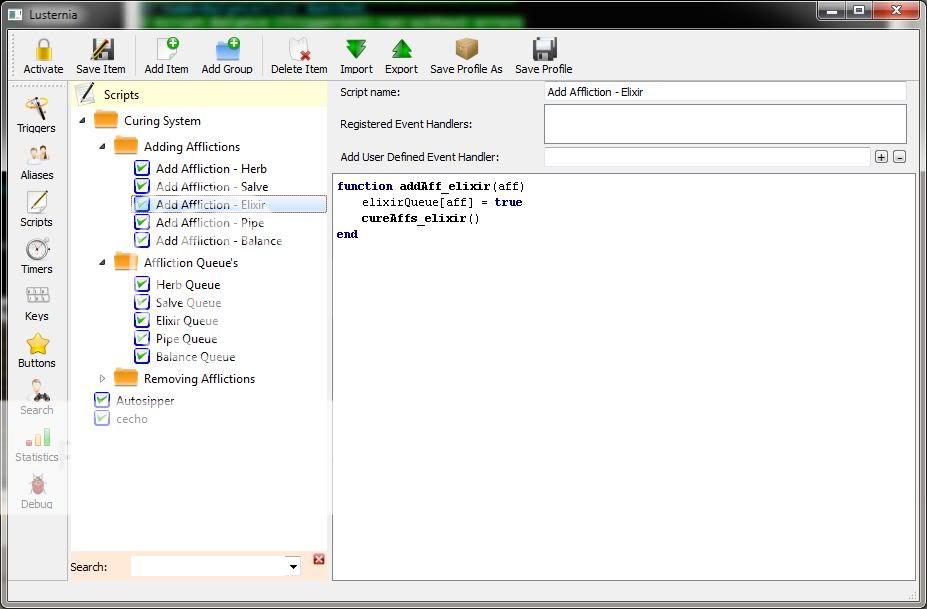
Task: Collapse the Adding Afflictions group arrow
Action: 103,146
